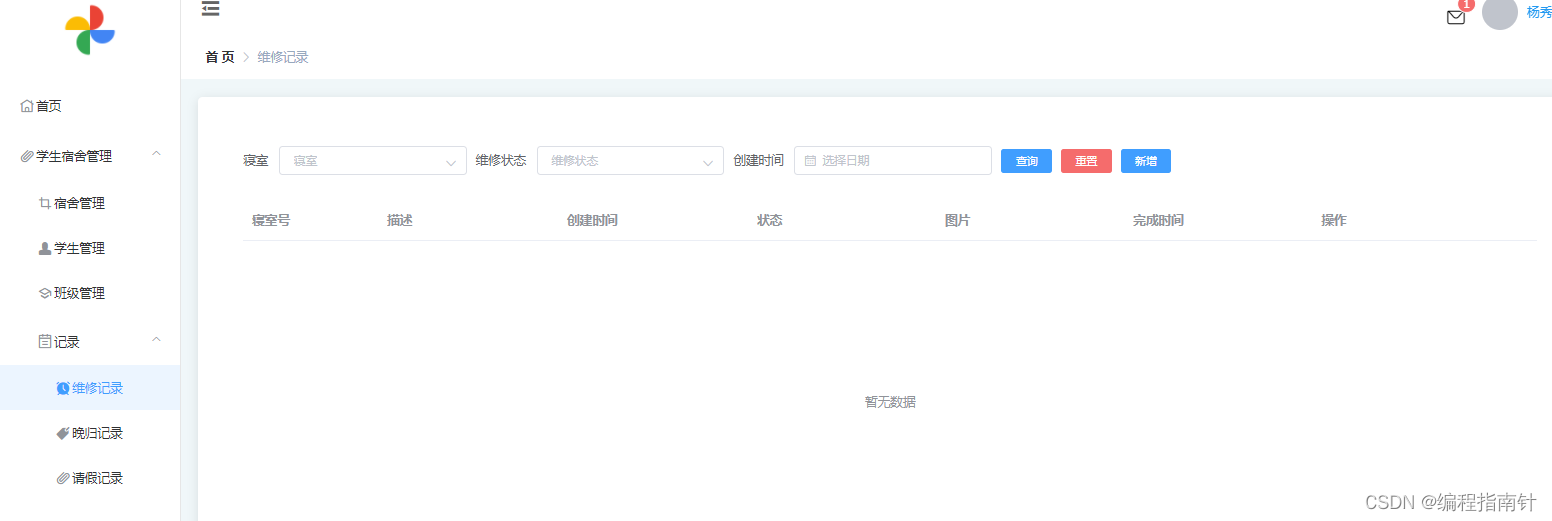Click the 维修状态 filter label

click(501, 160)
